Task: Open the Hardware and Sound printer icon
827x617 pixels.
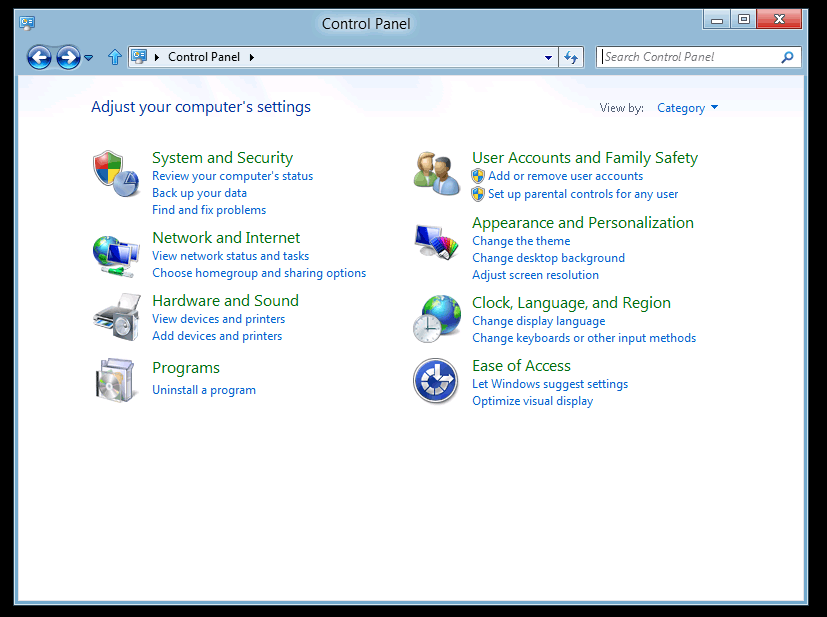Action: pos(117,317)
